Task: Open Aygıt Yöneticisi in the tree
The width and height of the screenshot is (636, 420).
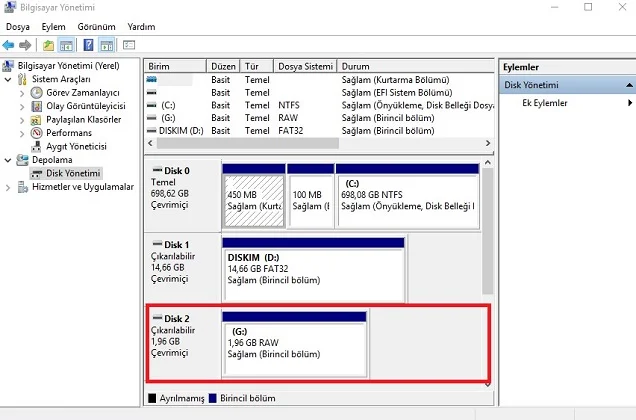Action: coord(76,146)
